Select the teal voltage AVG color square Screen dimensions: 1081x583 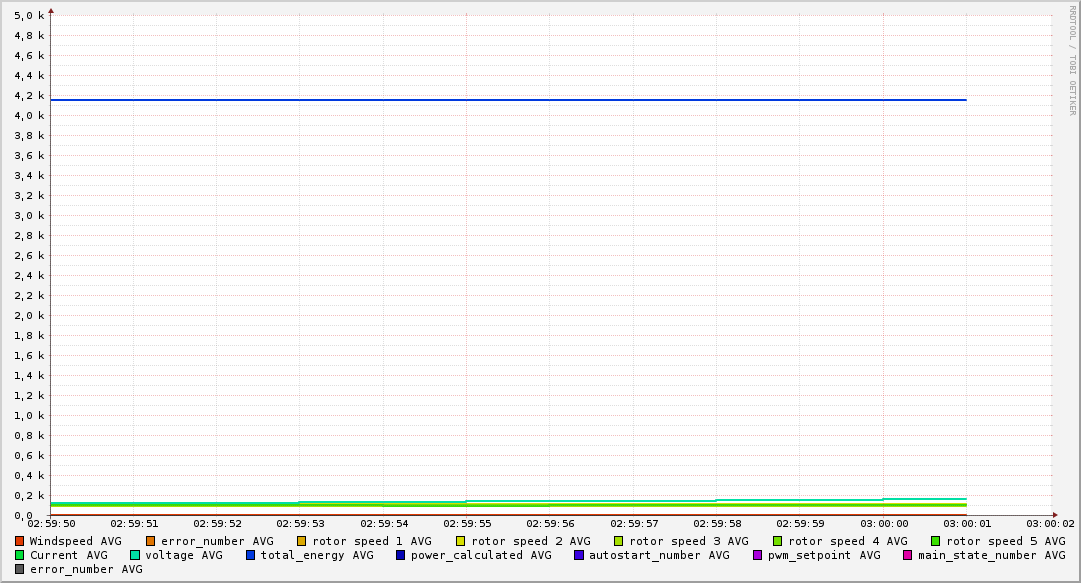135,555
